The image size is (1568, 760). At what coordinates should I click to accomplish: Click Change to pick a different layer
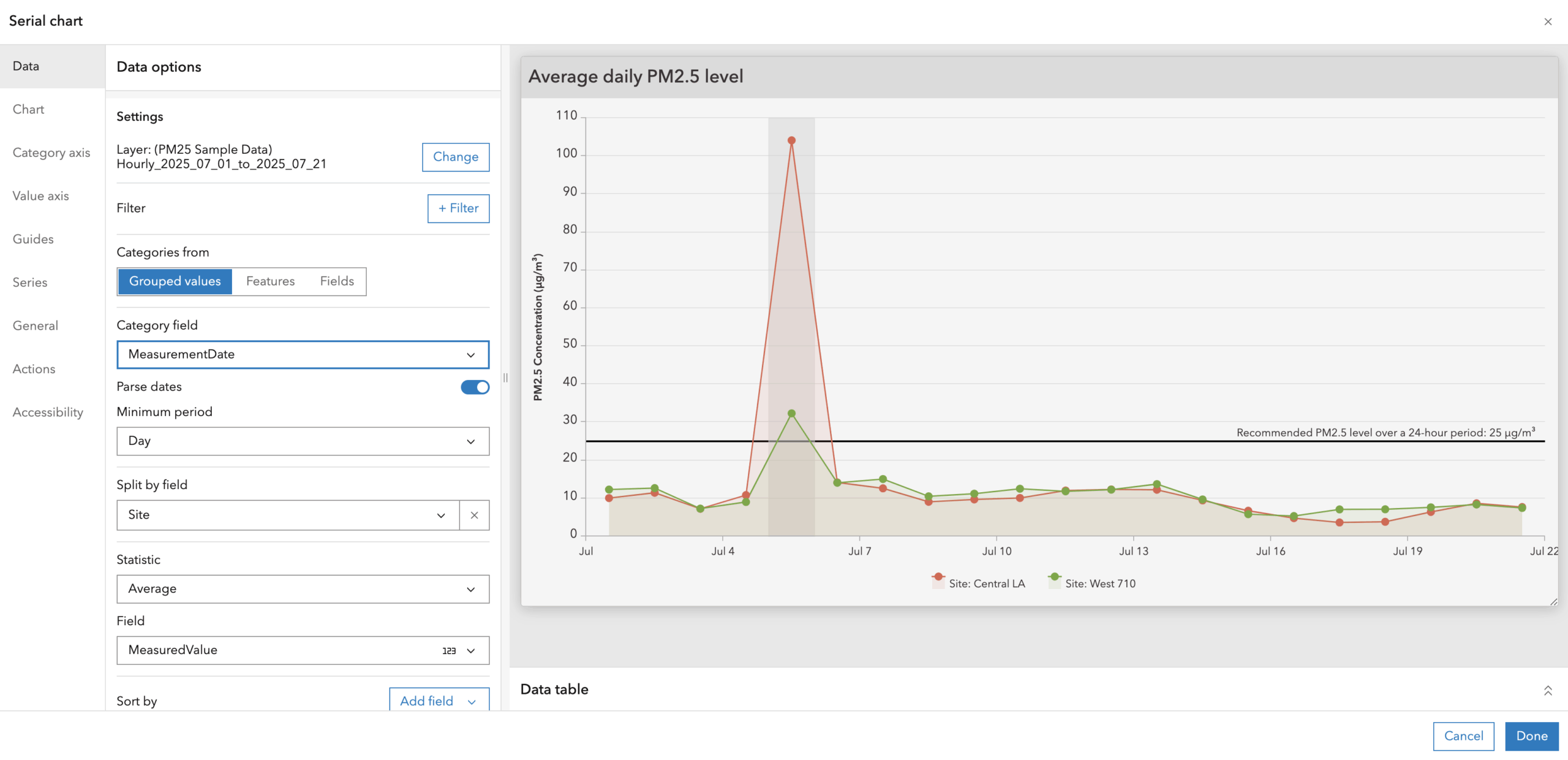point(455,157)
